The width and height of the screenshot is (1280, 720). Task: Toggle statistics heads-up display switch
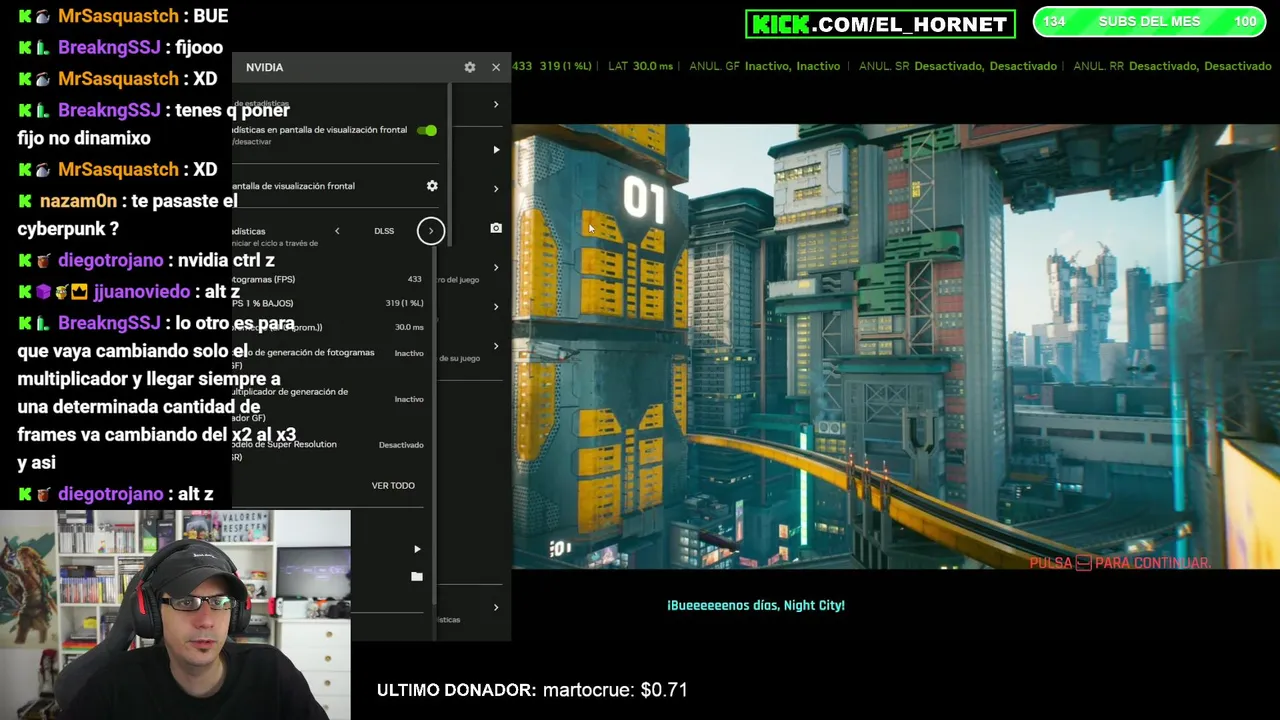click(x=427, y=130)
